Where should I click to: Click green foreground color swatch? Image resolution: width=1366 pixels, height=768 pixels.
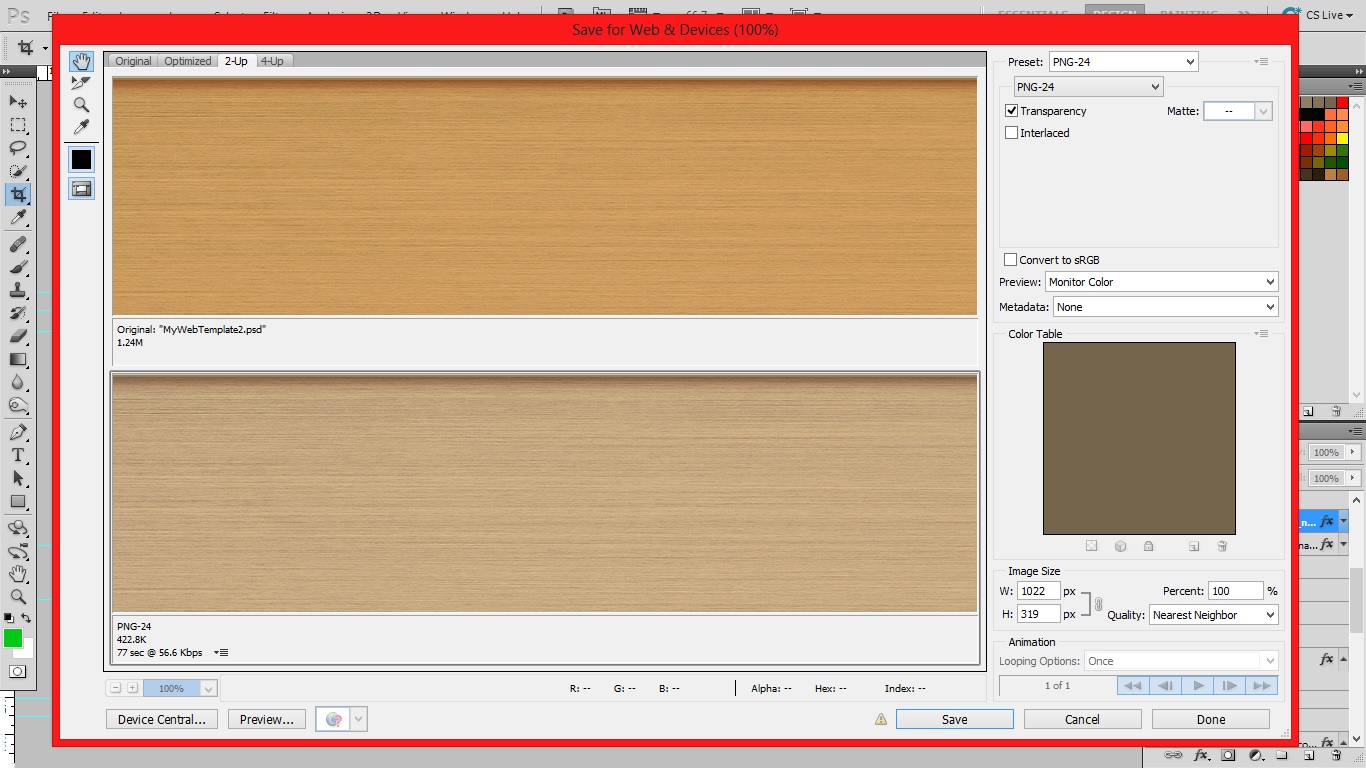click(x=13, y=638)
